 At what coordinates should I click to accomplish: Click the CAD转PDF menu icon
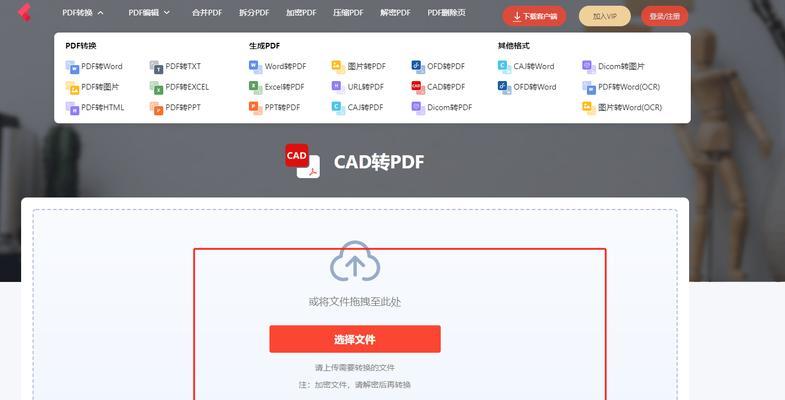[418, 88]
